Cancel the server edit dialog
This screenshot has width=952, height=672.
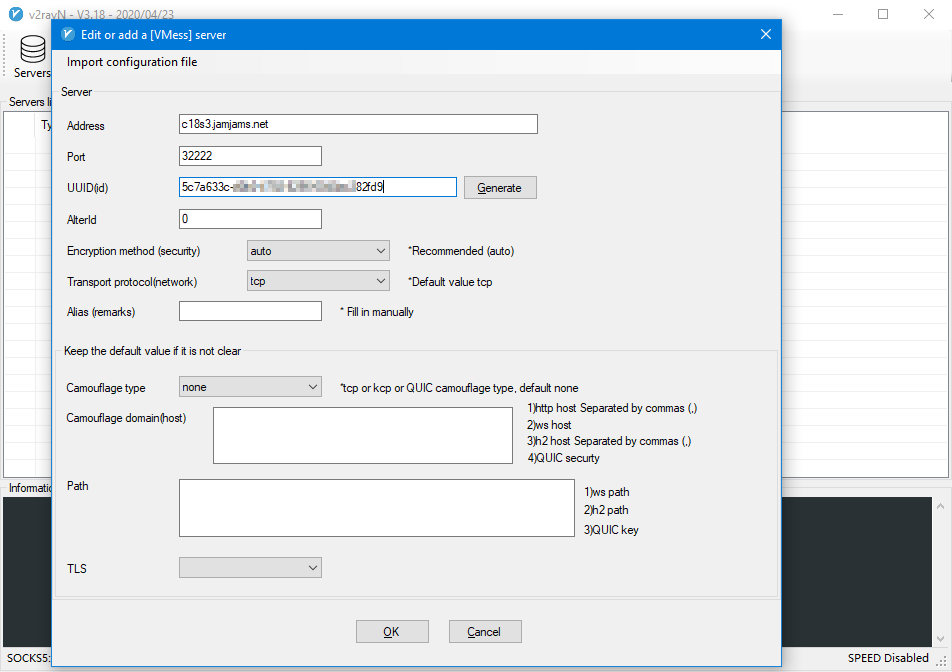pos(484,631)
